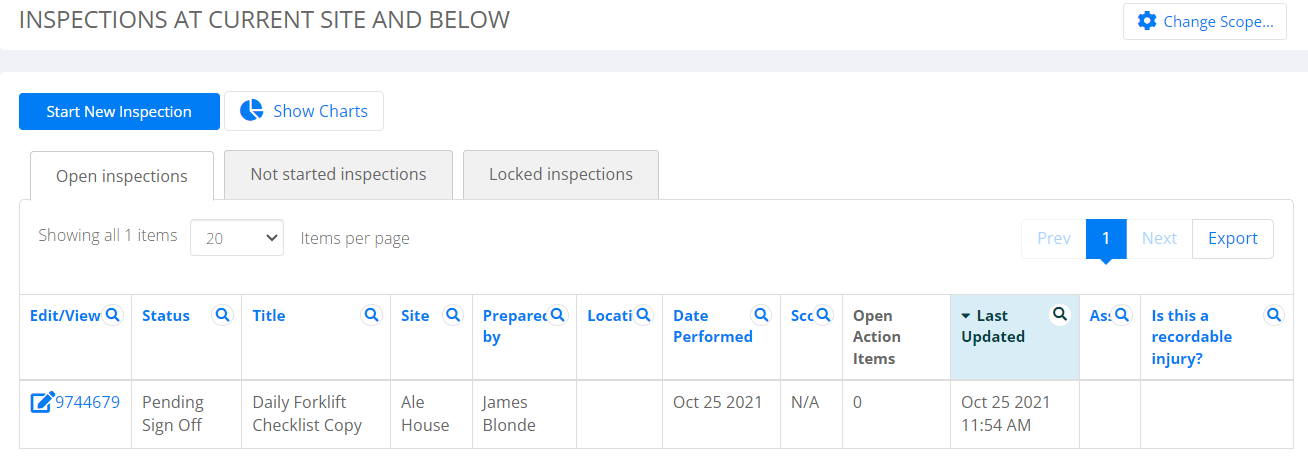The height and width of the screenshot is (464, 1308).
Task: Click Start New Inspection button
Action: click(119, 111)
